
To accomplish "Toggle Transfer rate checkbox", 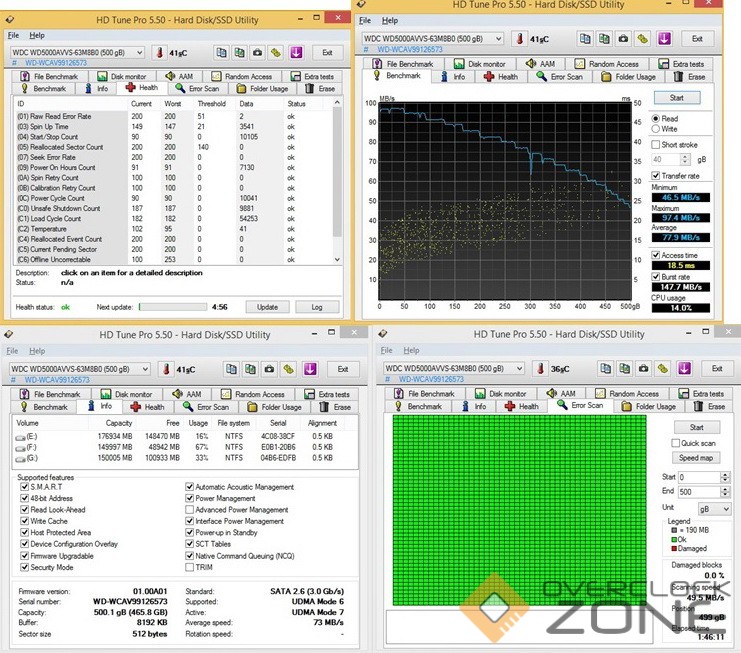I will 655,176.
